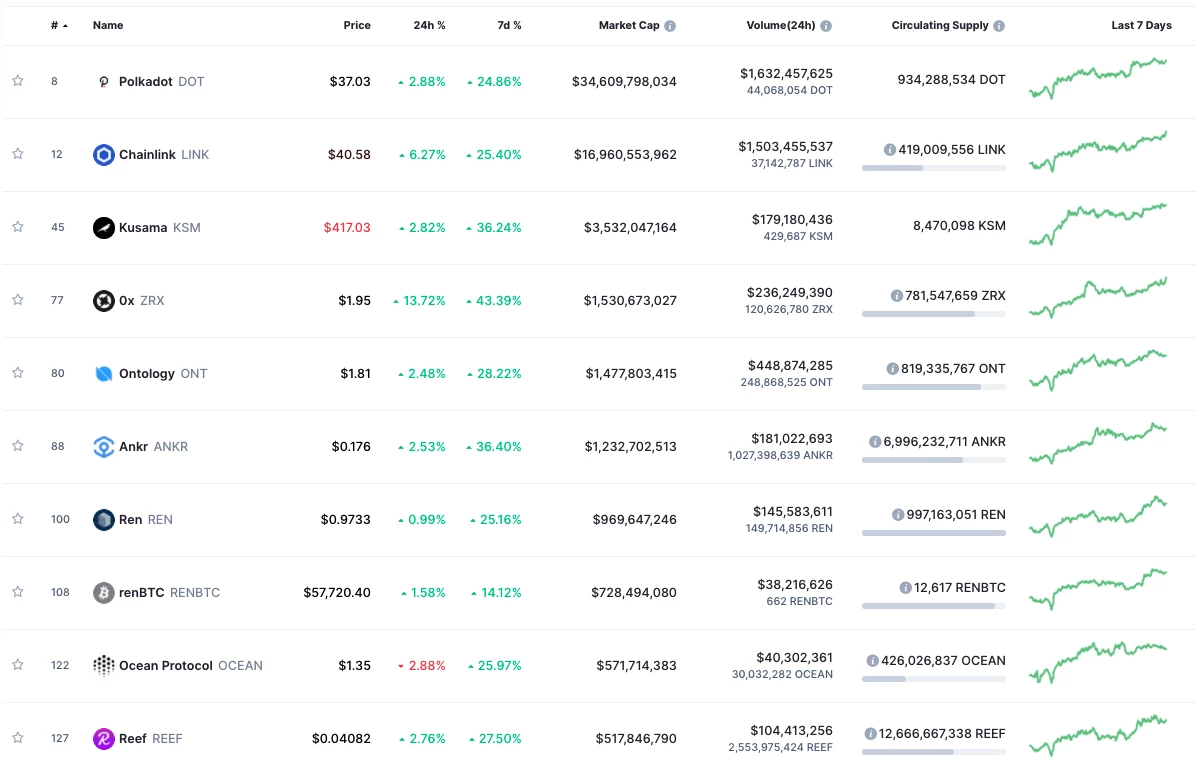The height and width of the screenshot is (773, 1196).
Task: Click info icon beside REEF supply
Action: coord(870,734)
